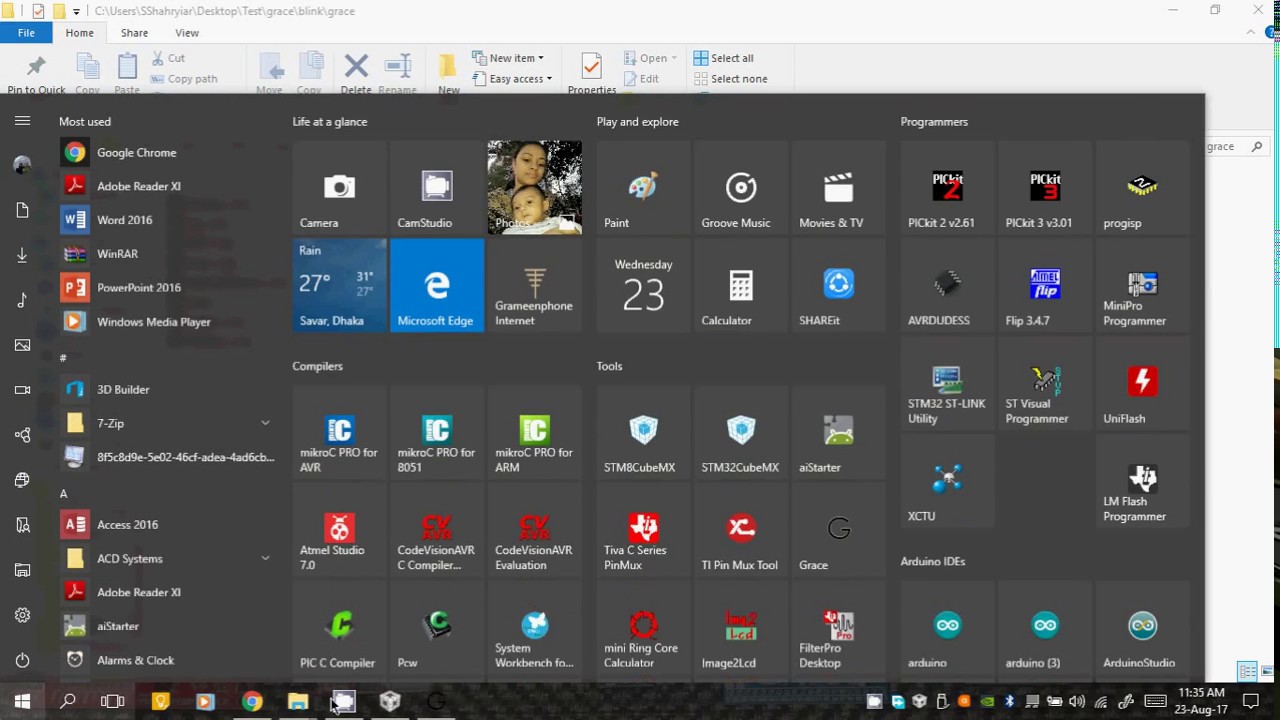Open the Photos live tile
This screenshot has width=1280, height=720.
tap(535, 187)
